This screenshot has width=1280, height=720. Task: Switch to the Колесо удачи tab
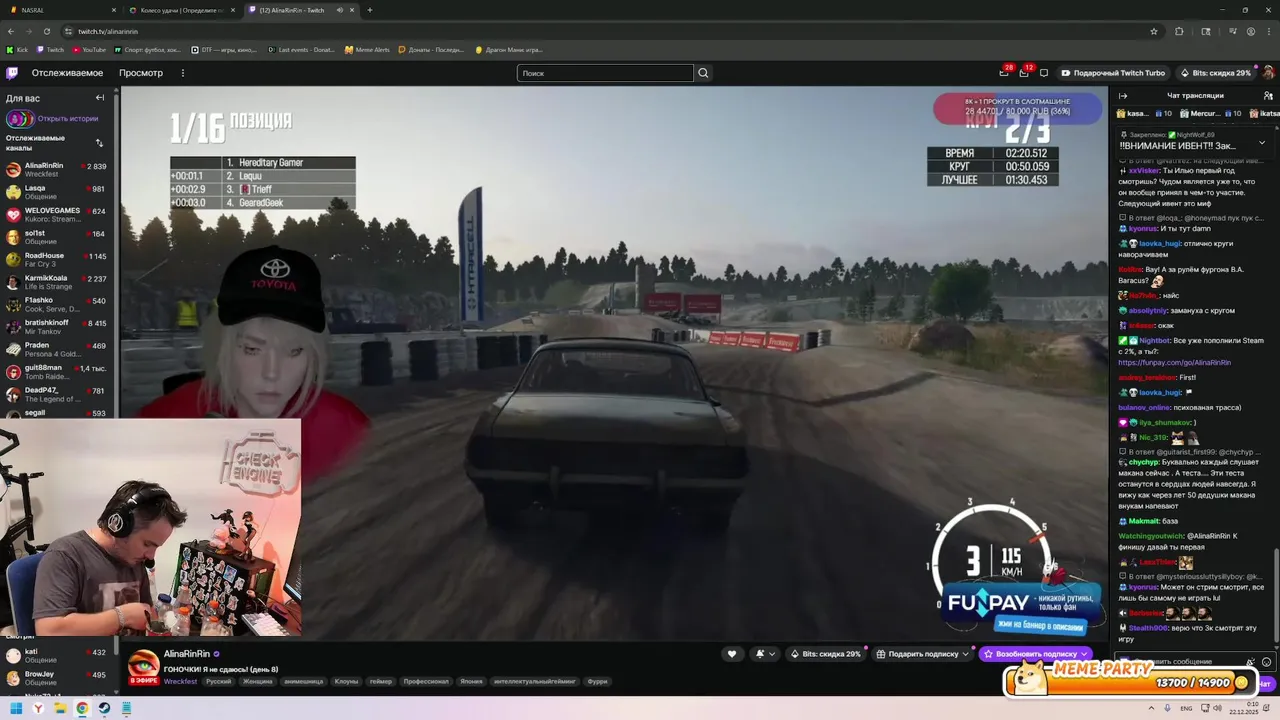point(183,10)
